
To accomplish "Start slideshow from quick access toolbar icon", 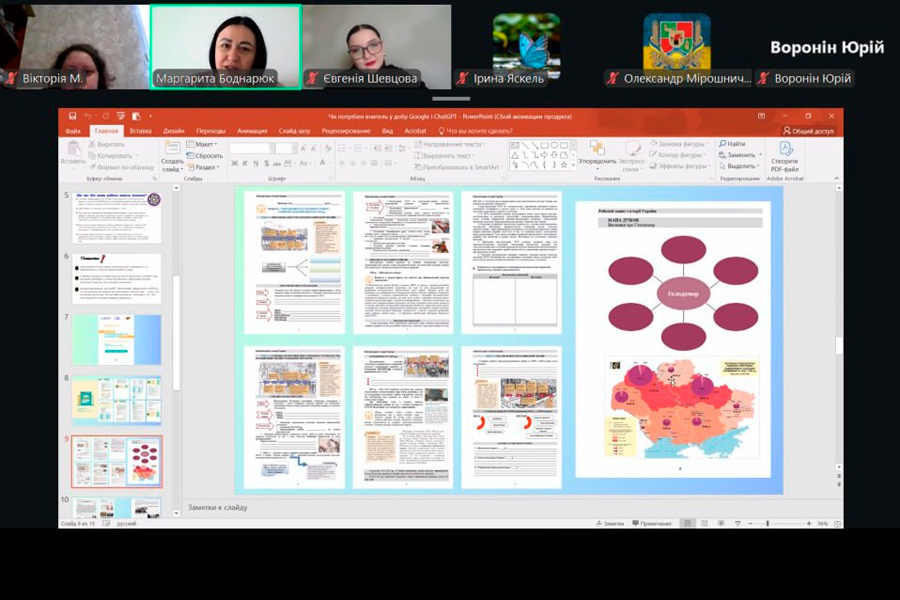I will click(121, 116).
